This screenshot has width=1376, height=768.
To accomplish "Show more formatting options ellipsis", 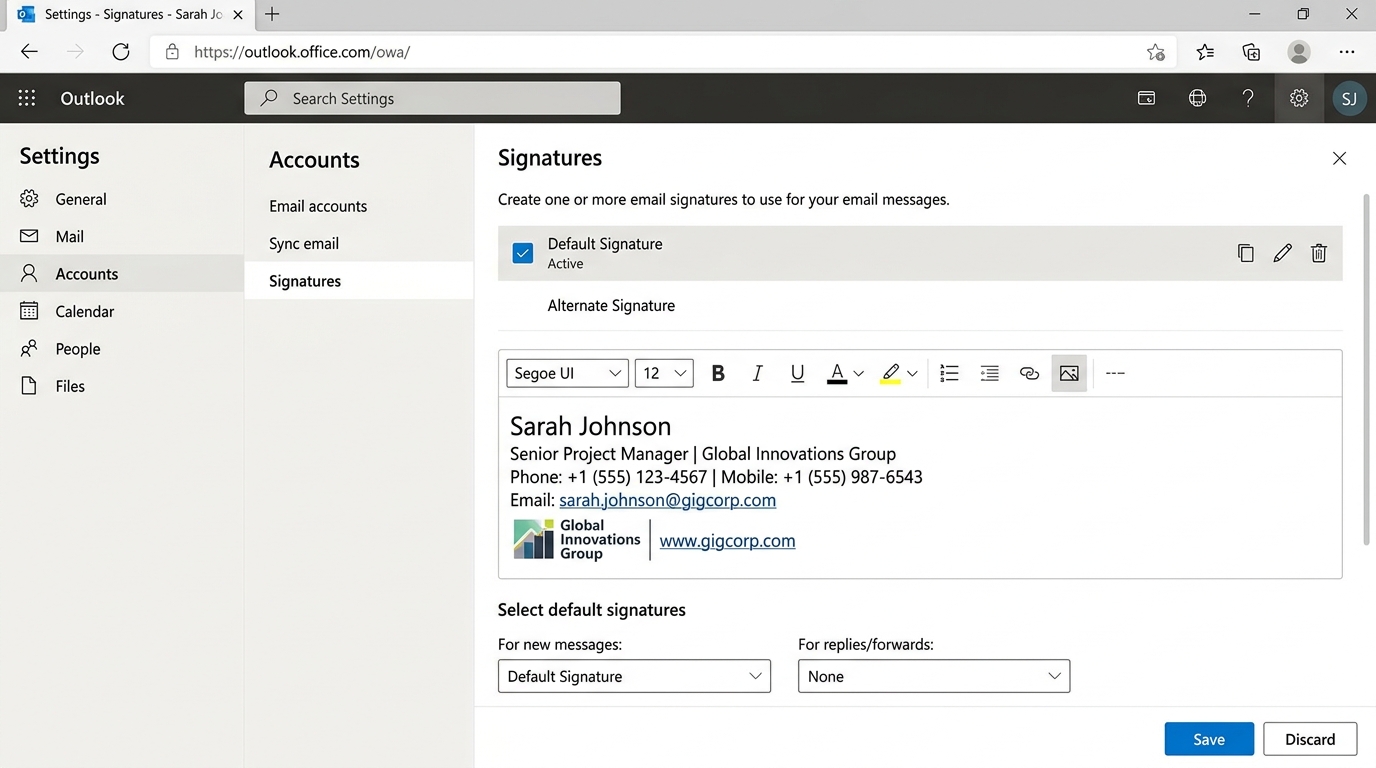I will point(1115,373).
